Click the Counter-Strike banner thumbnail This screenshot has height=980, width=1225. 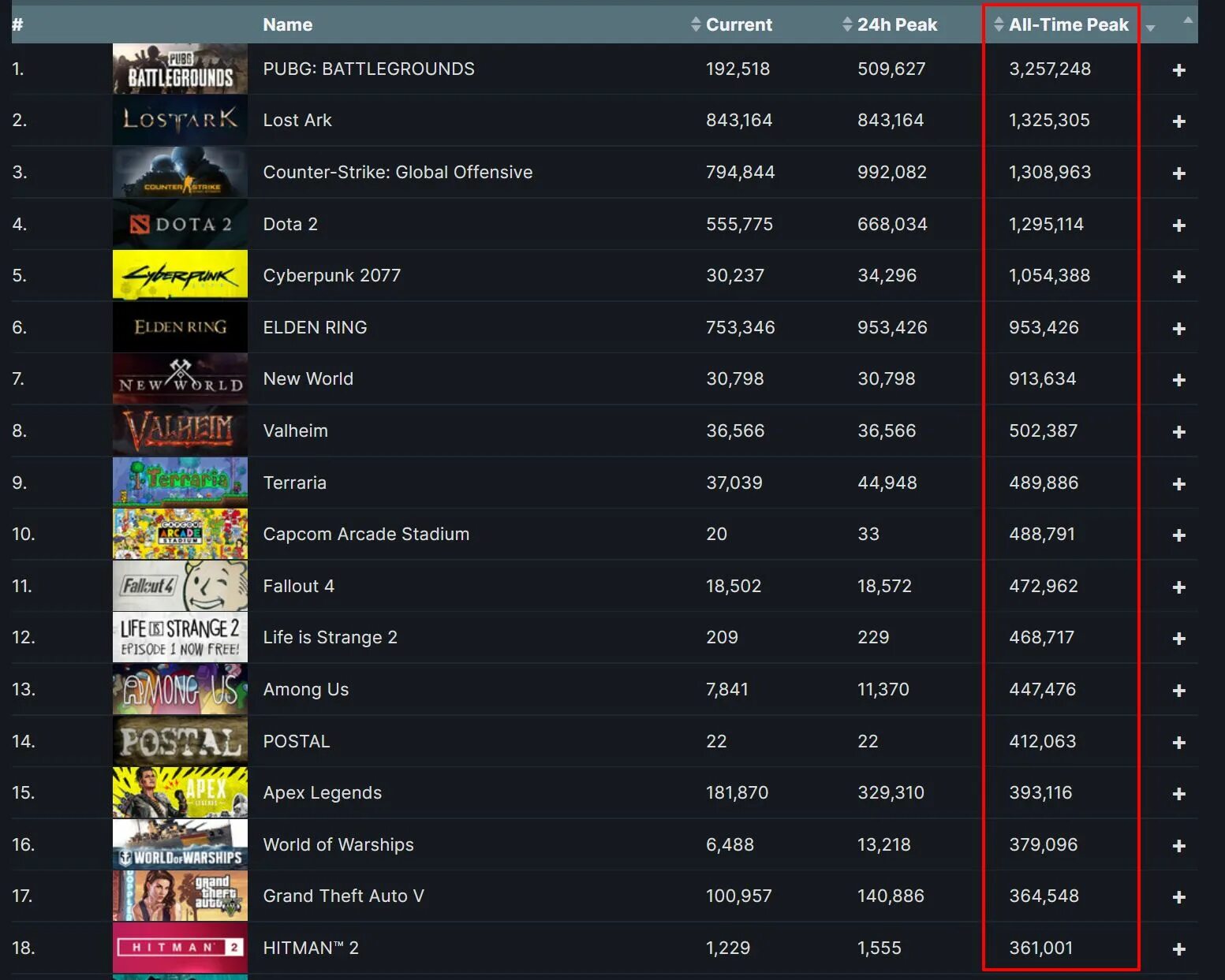coord(180,172)
